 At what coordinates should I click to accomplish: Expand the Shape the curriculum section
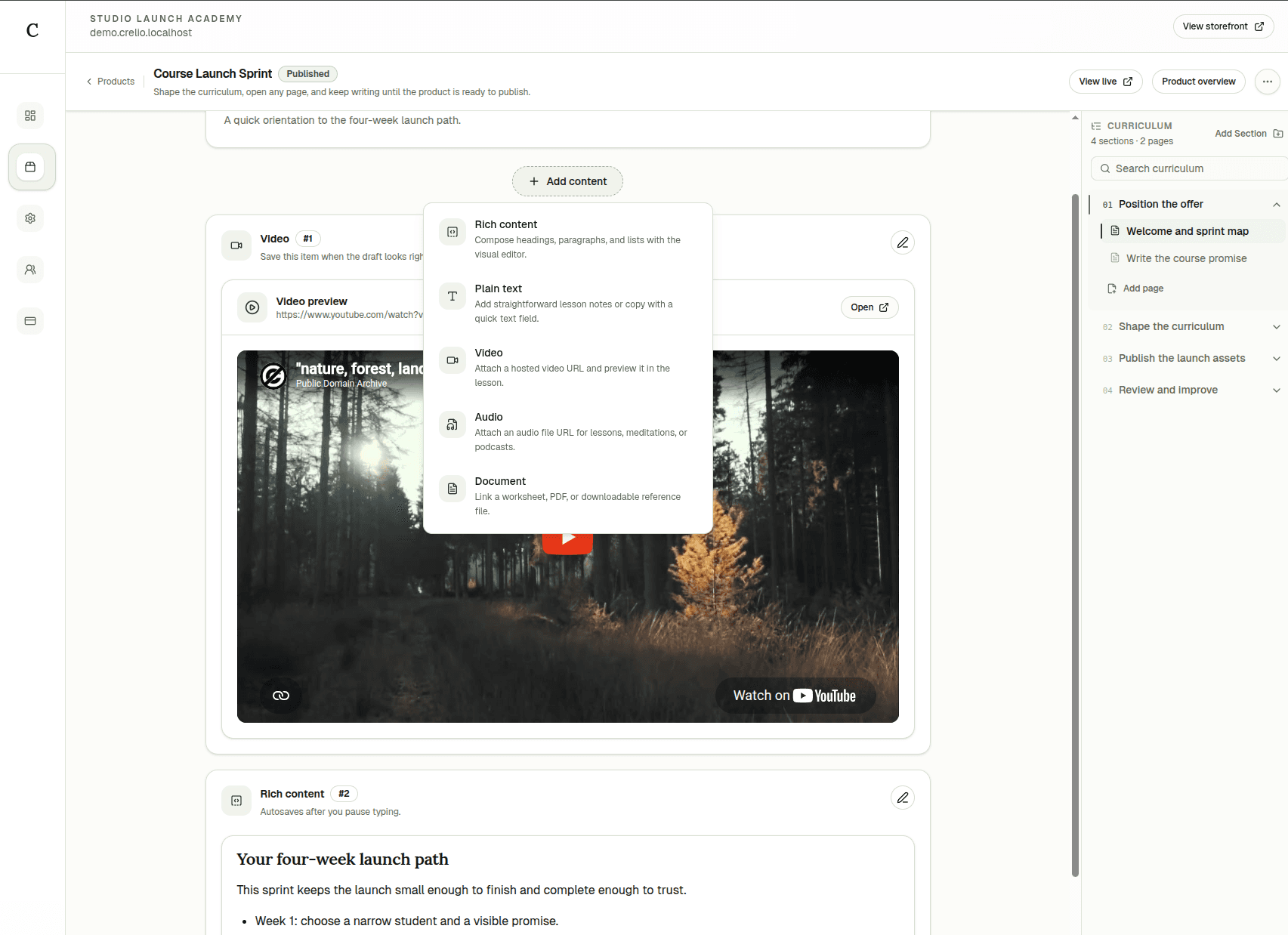tap(1276, 327)
